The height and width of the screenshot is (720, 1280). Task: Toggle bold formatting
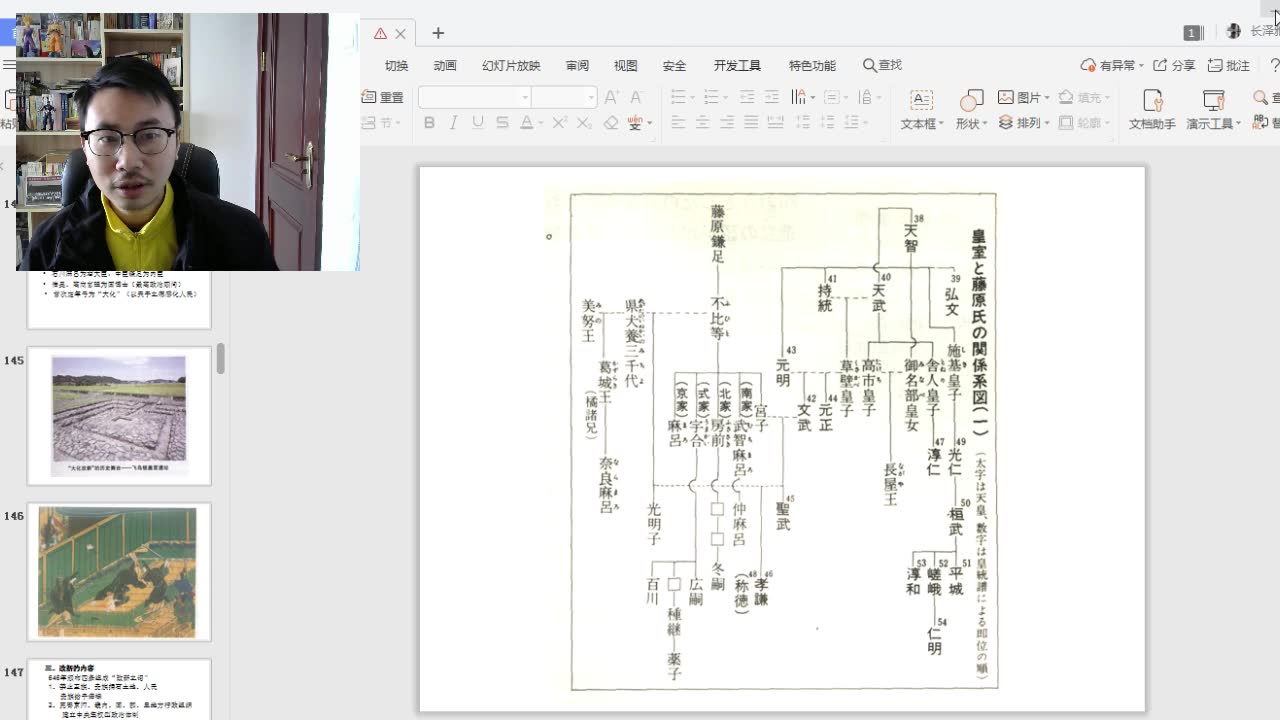pyautogui.click(x=429, y=123)
